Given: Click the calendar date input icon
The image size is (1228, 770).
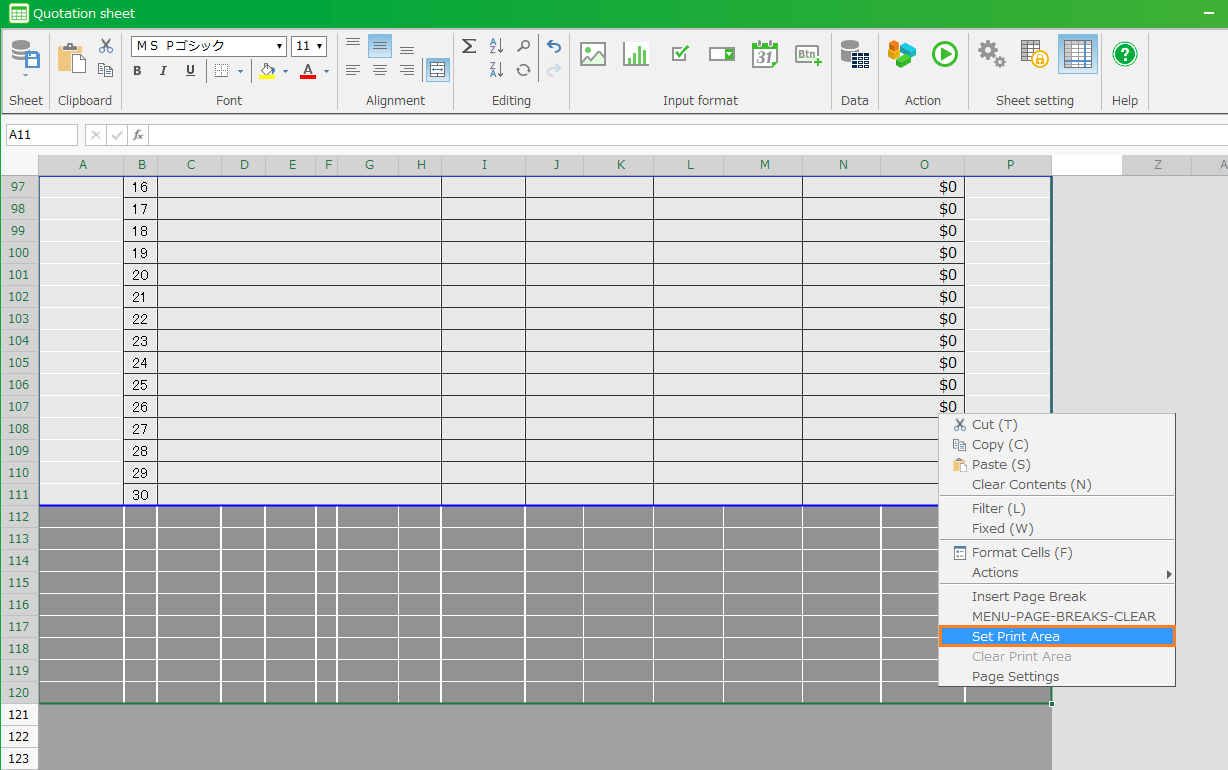Looking at the screenshot, I should tap(765, 54).
